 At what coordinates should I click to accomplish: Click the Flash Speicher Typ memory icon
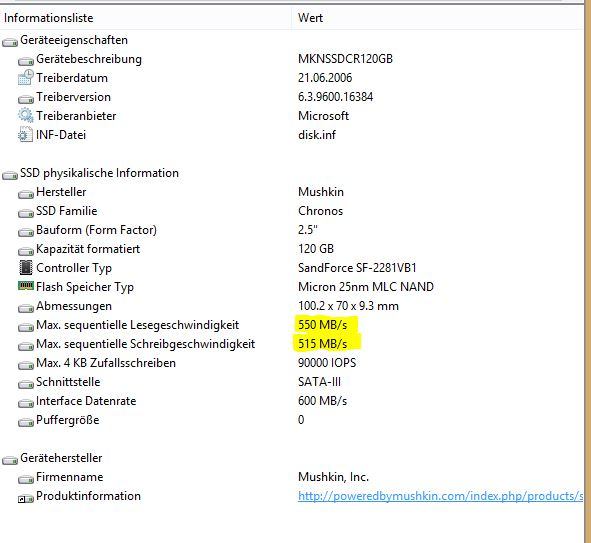tap(26, 286)
